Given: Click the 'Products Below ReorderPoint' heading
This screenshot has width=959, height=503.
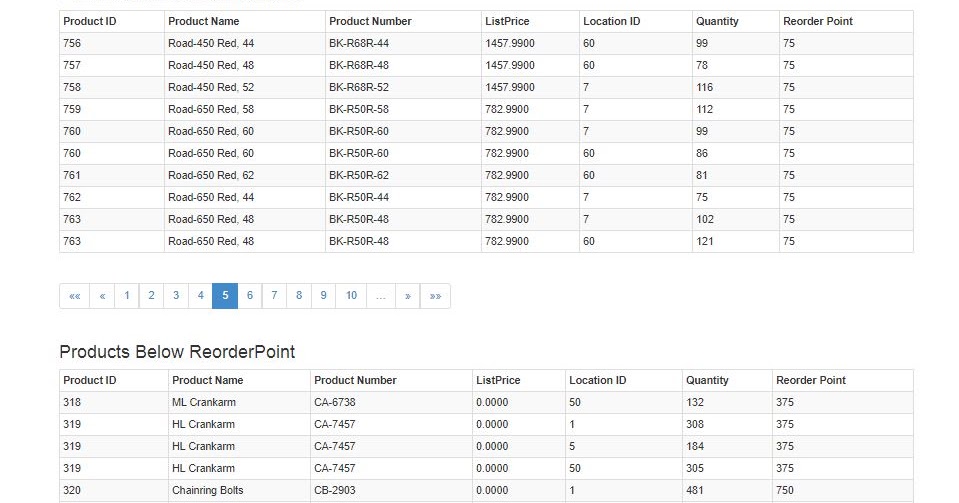Looking at the screenshot, I should click(x=177, y=352).
